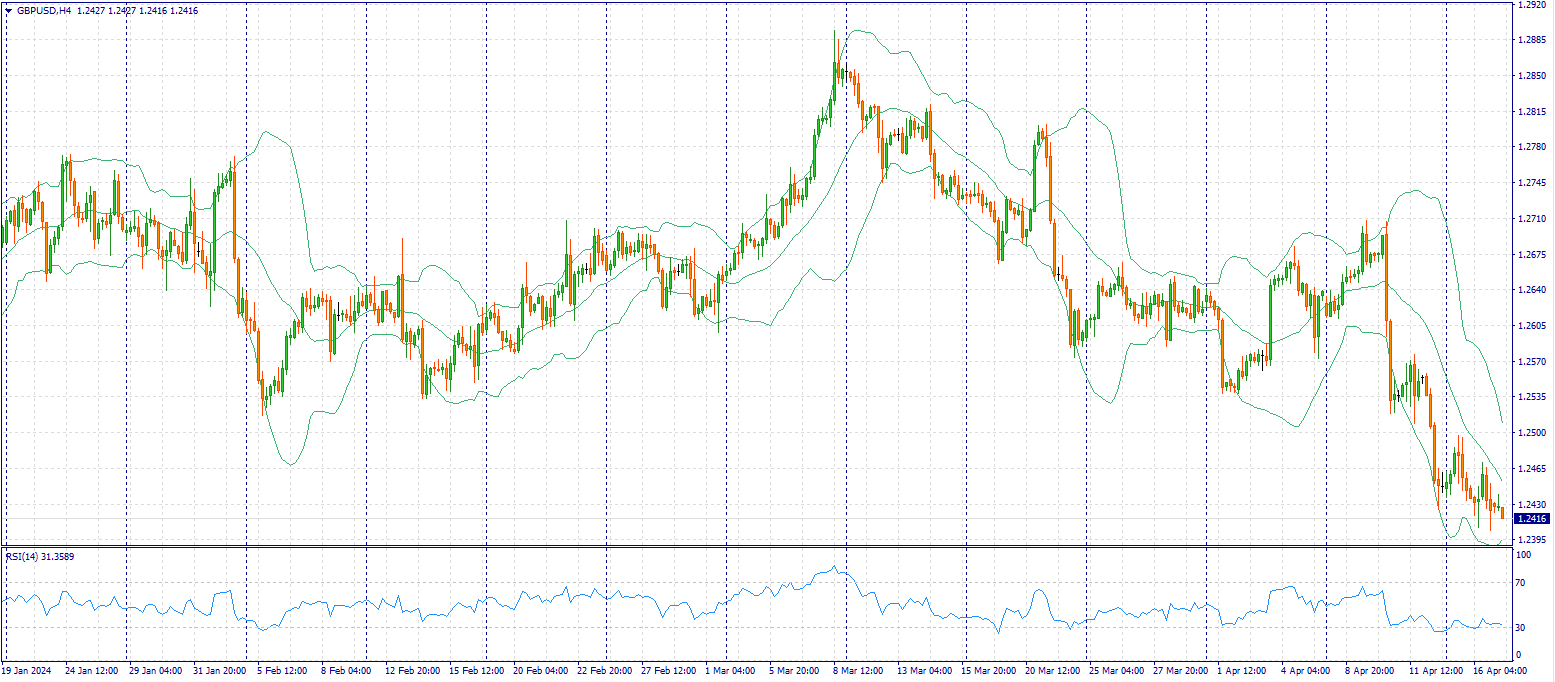The height and width of the screenshot is (682, 1555).
Task: Click the highlighted 1.2416 current price tag
Action: (x=1532, y=519)
